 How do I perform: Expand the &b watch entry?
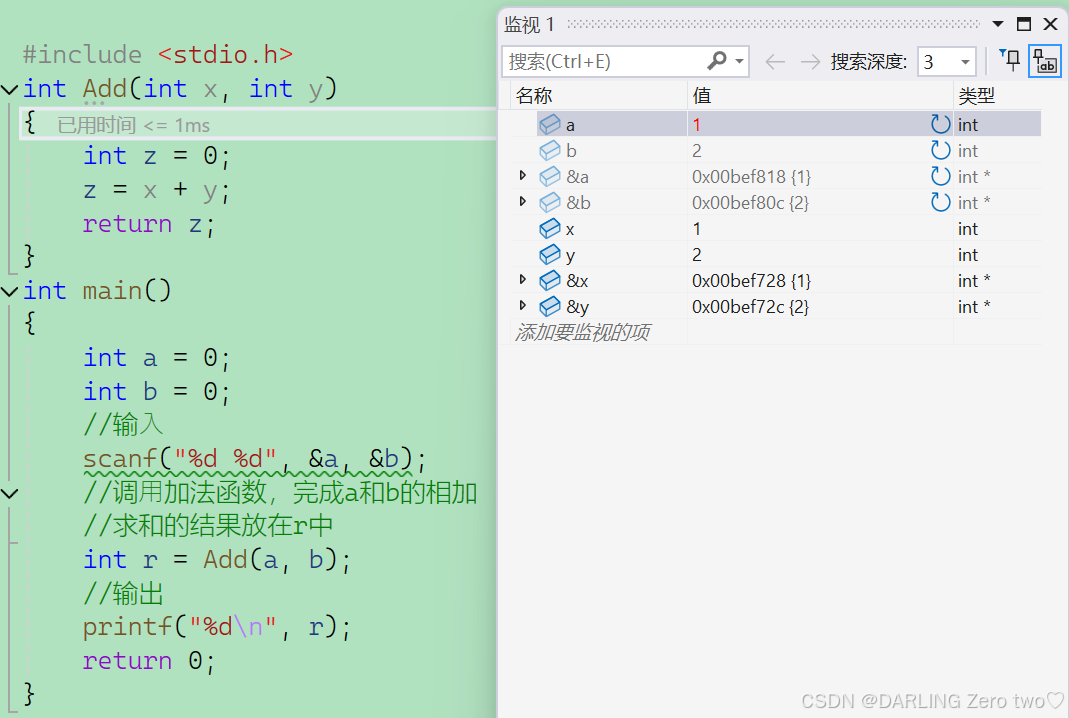[522, 201]
